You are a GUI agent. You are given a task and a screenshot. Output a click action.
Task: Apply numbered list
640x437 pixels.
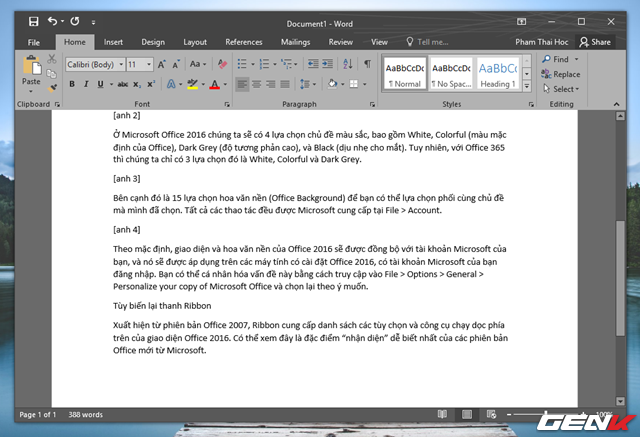point(264,64)
